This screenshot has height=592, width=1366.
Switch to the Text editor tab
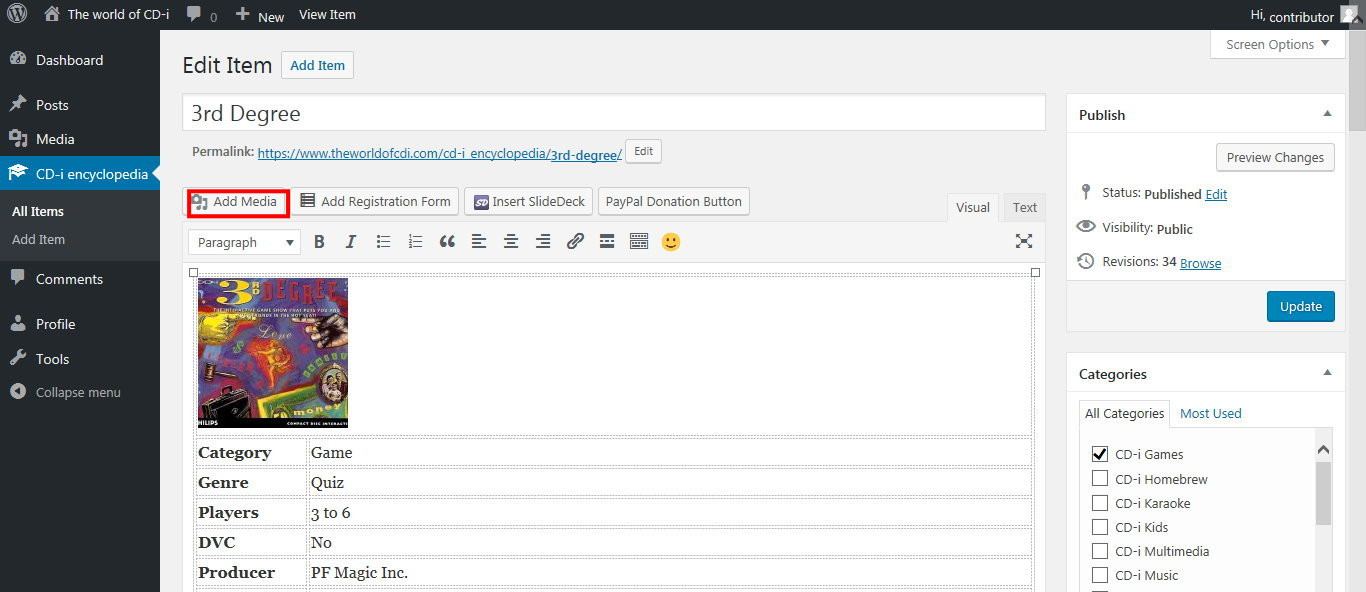point(1025,207)
